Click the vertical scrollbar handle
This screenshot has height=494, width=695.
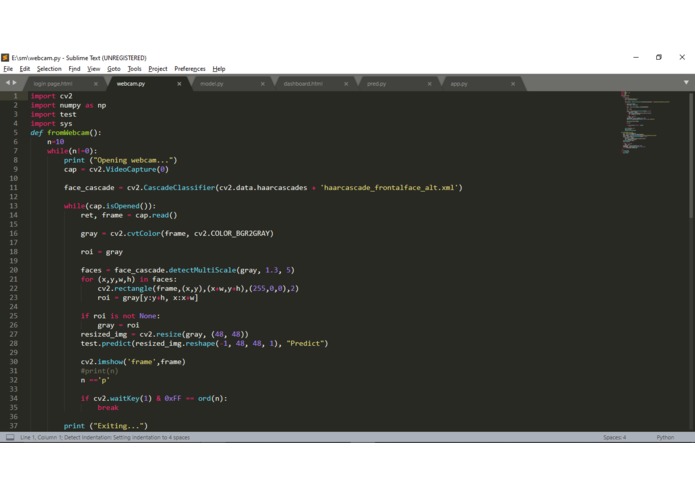click(691, 155)
